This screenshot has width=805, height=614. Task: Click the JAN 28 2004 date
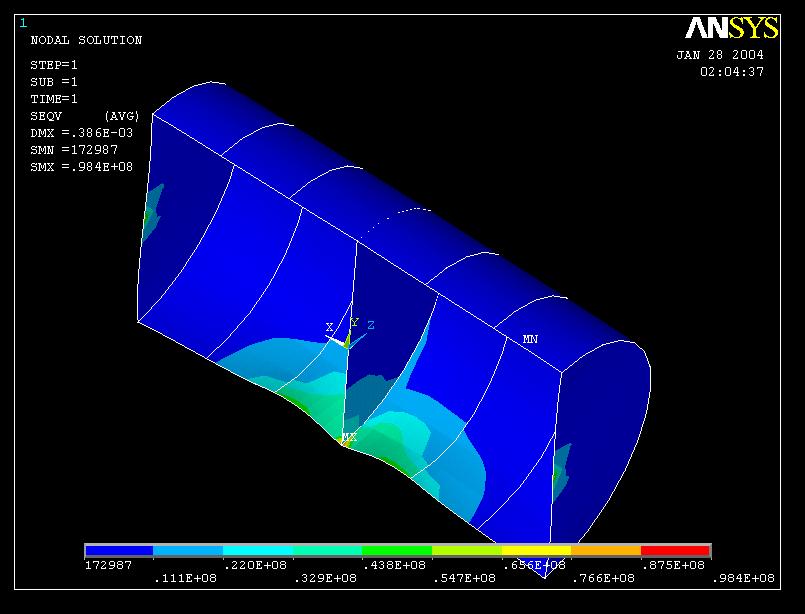[720, 55]
